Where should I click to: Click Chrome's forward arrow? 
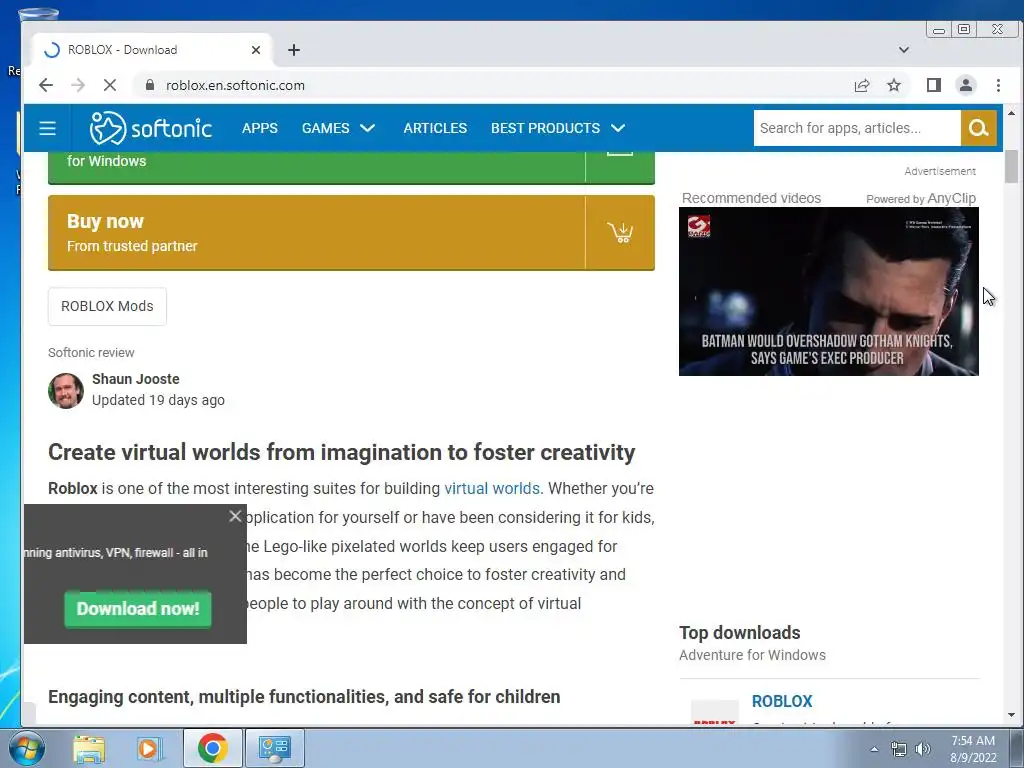78,85
